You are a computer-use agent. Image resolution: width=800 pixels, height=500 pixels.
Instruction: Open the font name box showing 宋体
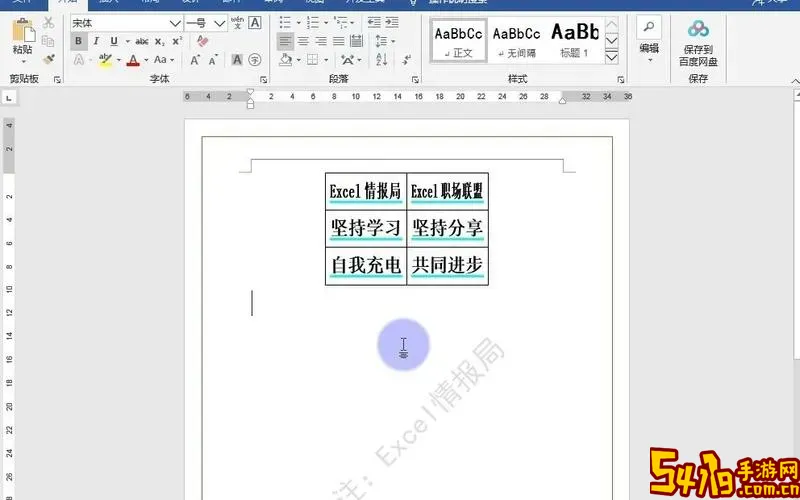click(x=127, y=23)
